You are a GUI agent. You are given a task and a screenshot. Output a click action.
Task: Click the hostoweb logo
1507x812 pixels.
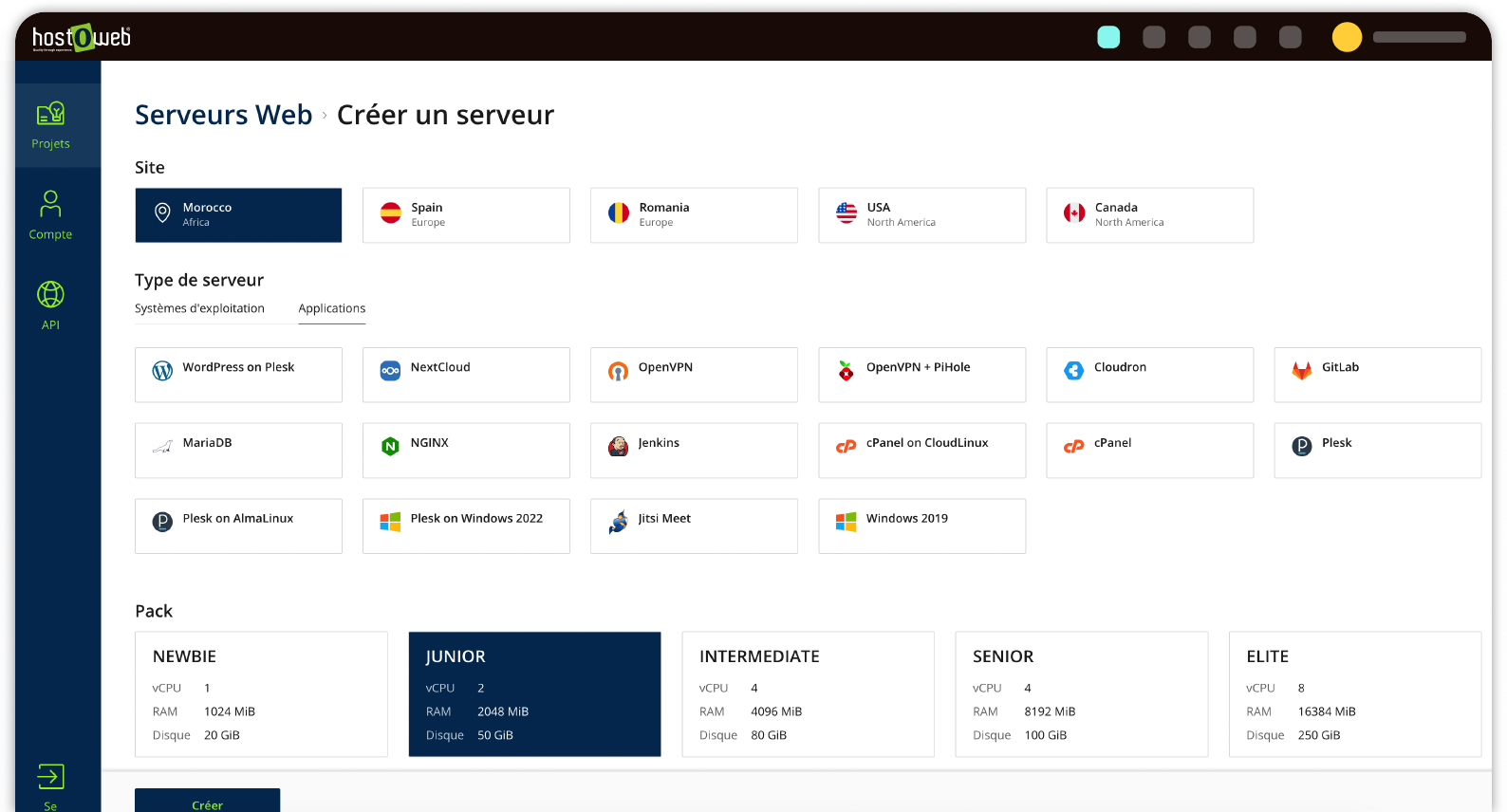(x=82, y=37)
